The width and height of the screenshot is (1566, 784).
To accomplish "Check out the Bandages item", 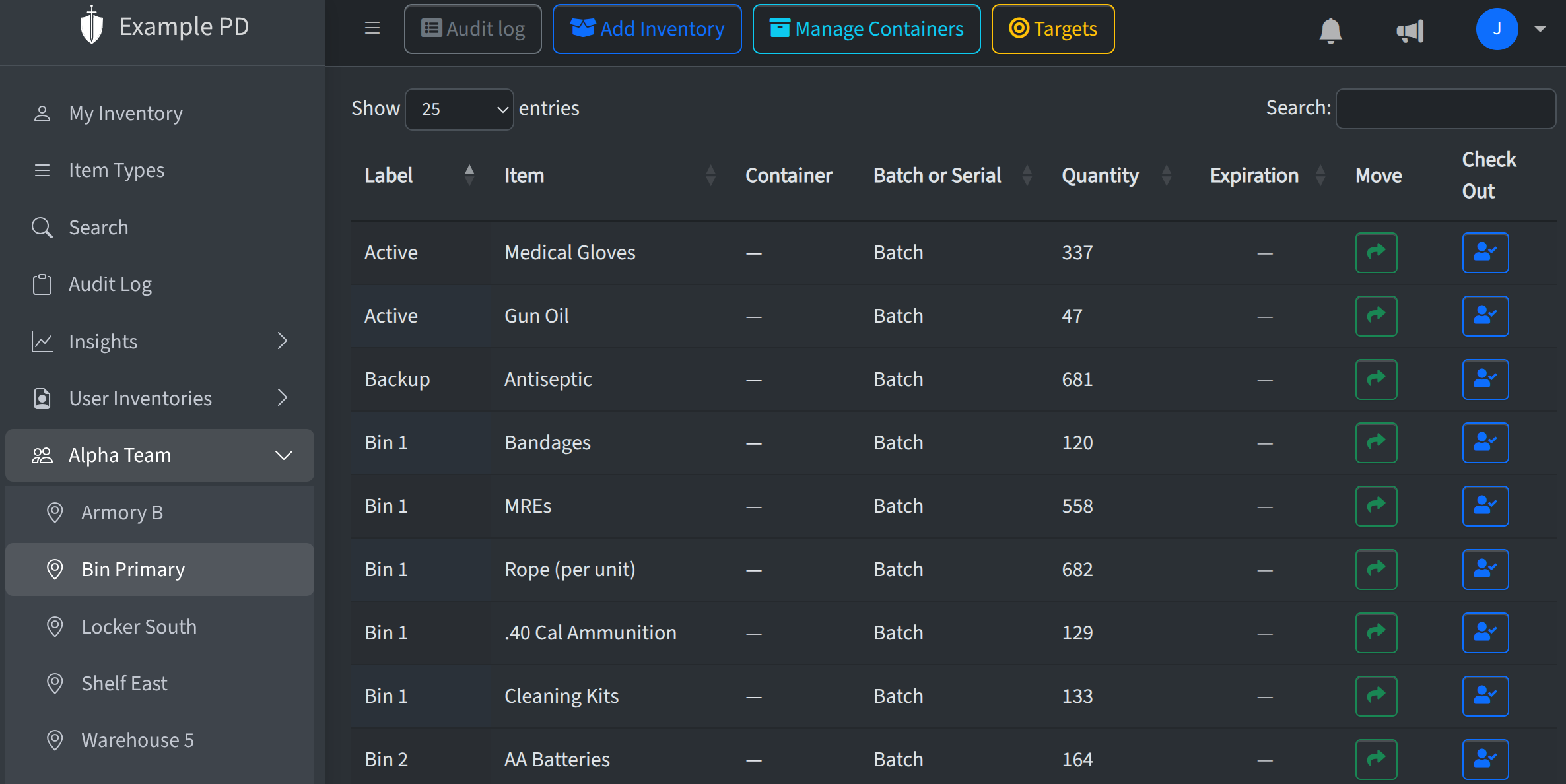I will click(1485, 443).
